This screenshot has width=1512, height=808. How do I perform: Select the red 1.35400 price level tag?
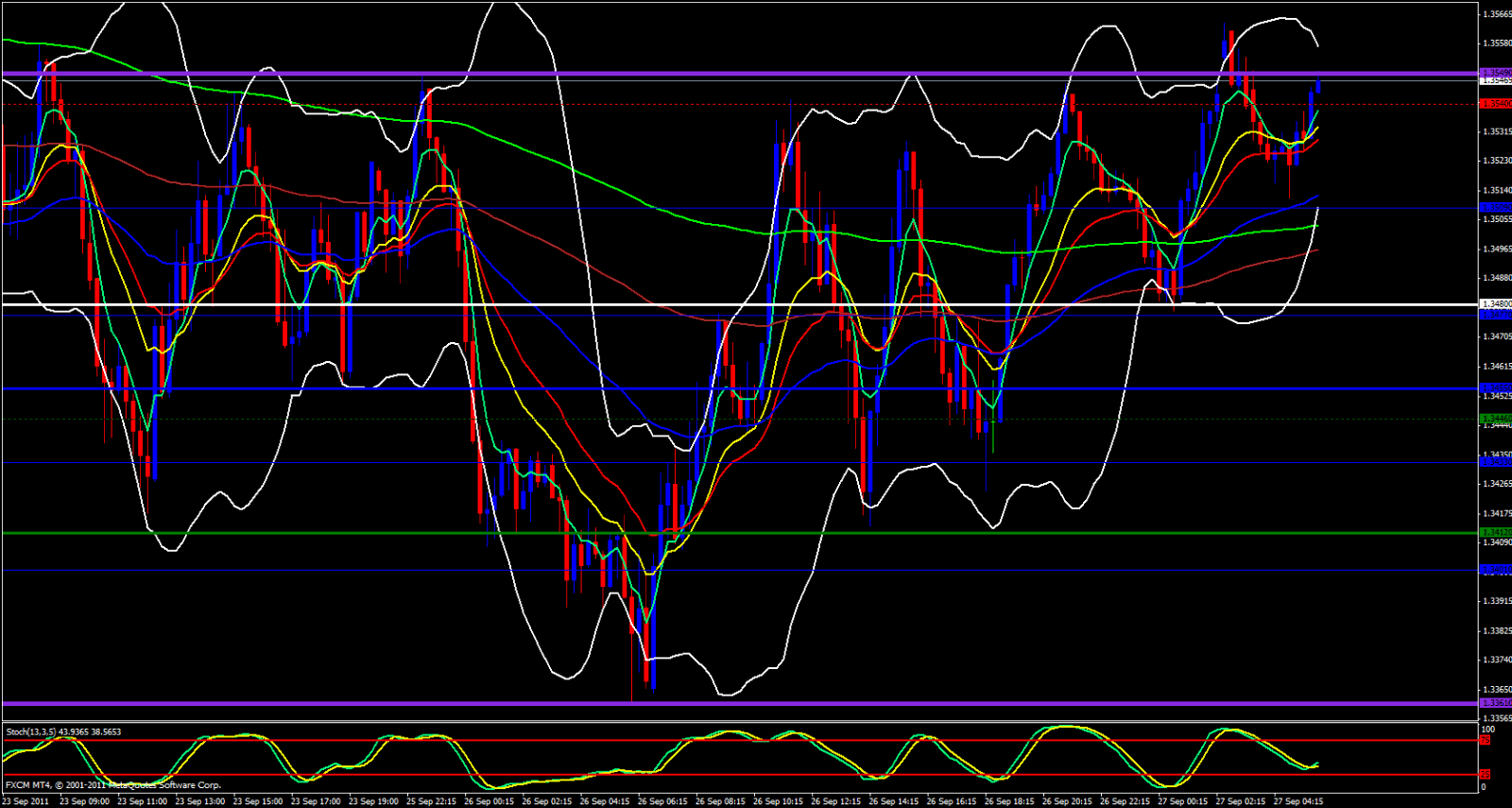point(1495,103)
